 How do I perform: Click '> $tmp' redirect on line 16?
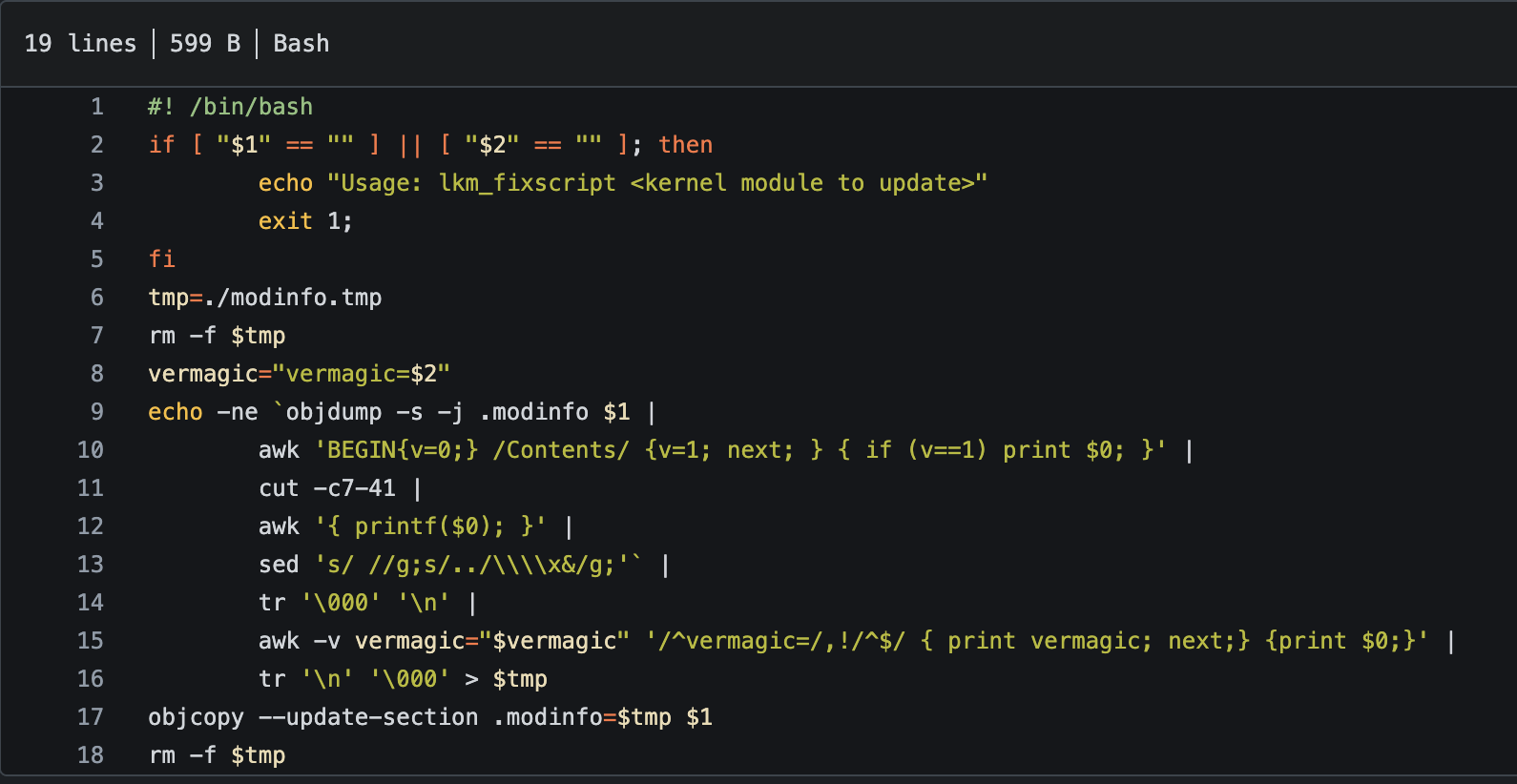506,679
